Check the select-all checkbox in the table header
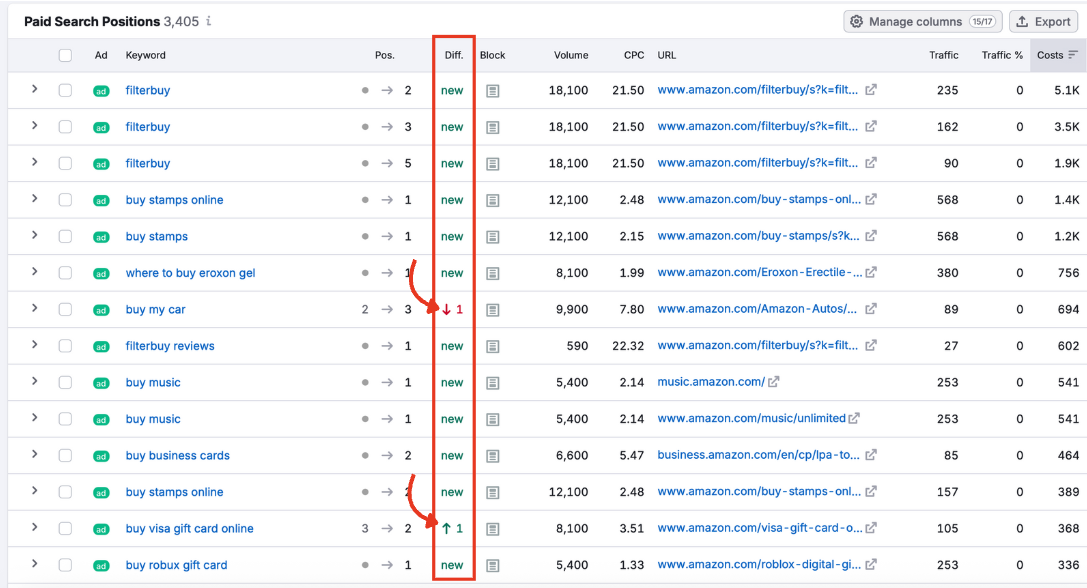Image resolution: width=1087 pixels, height=588 pixels. tap(65, 55)
